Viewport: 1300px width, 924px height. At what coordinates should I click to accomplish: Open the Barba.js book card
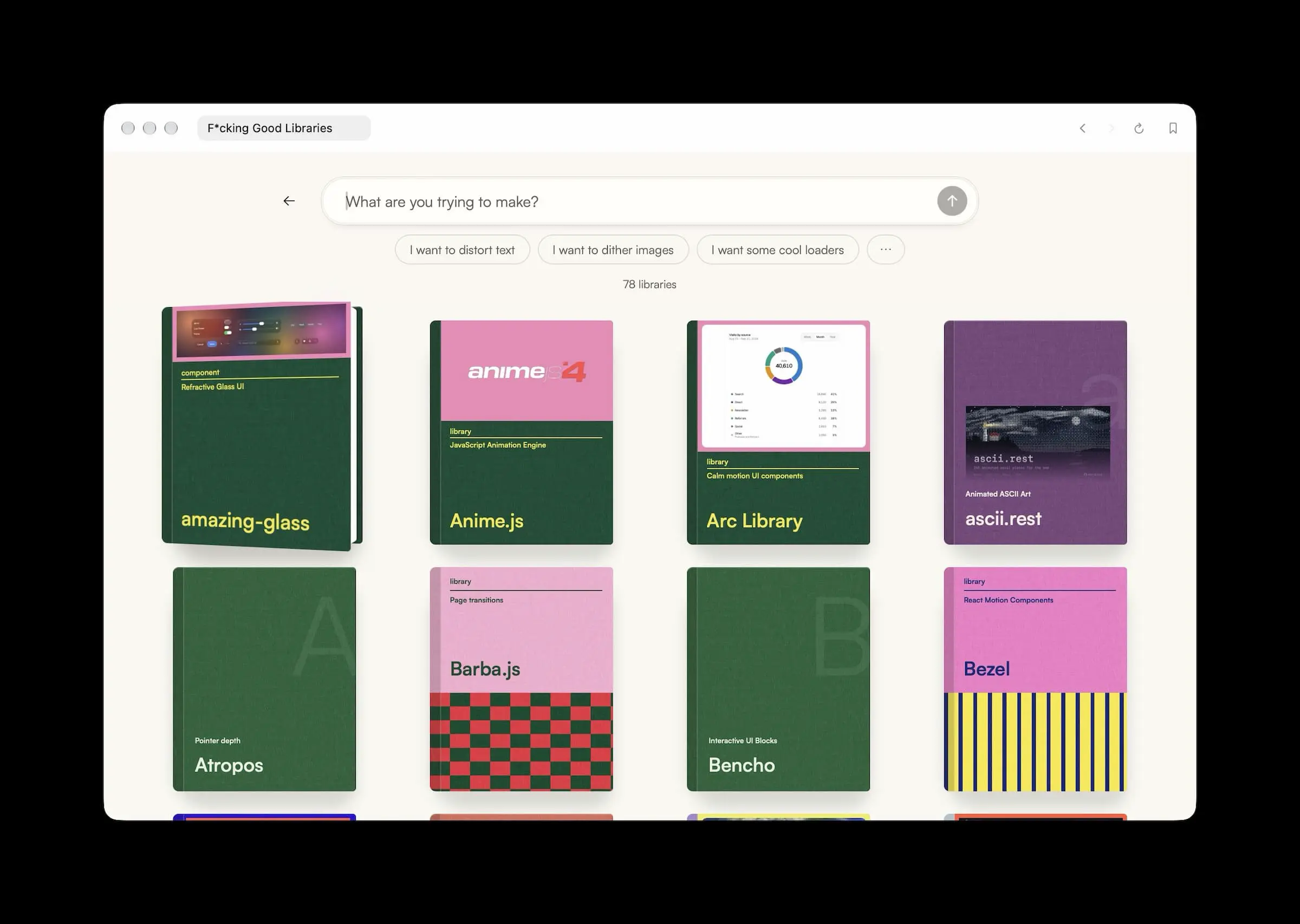521,679
